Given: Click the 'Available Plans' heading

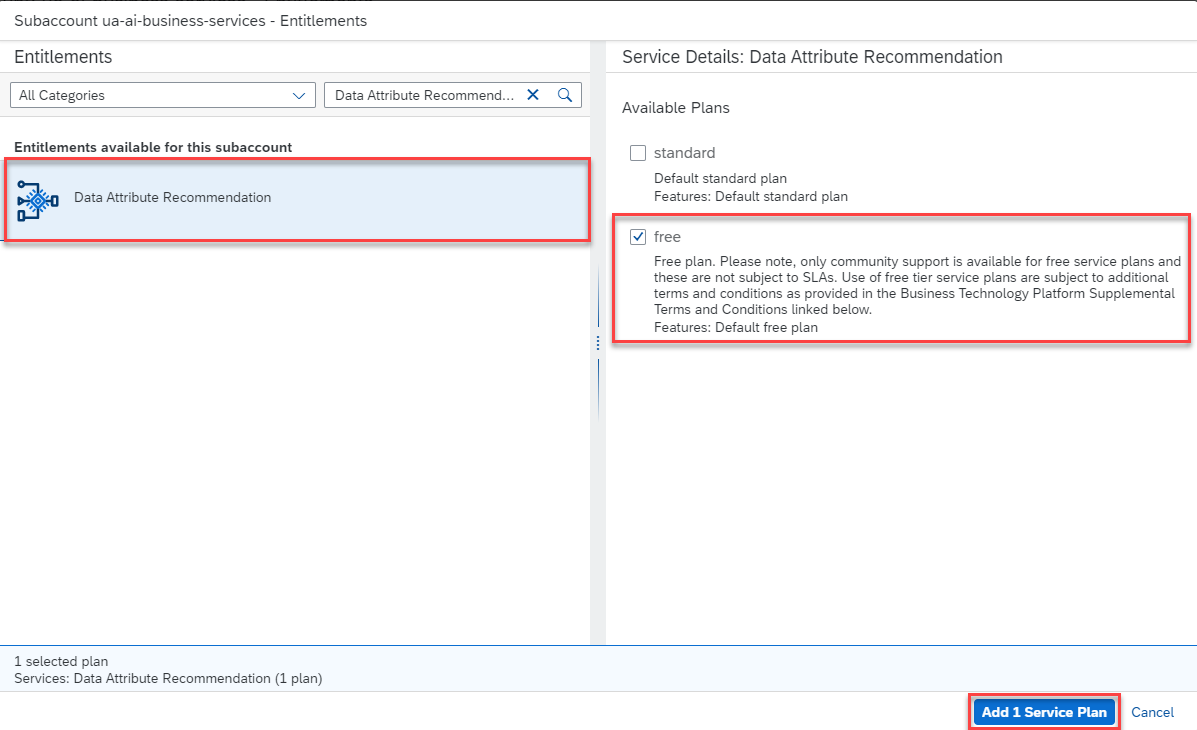Looking at the screenshot, I should (676, 108).
